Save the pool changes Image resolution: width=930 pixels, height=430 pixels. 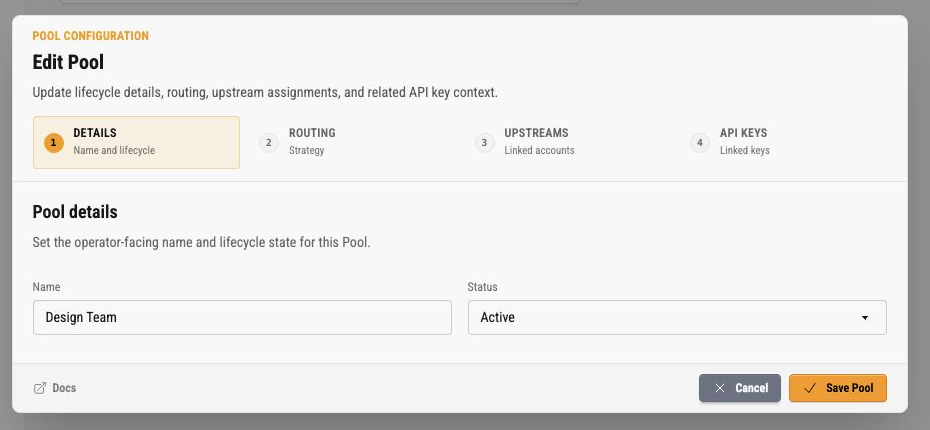(837, 388)
